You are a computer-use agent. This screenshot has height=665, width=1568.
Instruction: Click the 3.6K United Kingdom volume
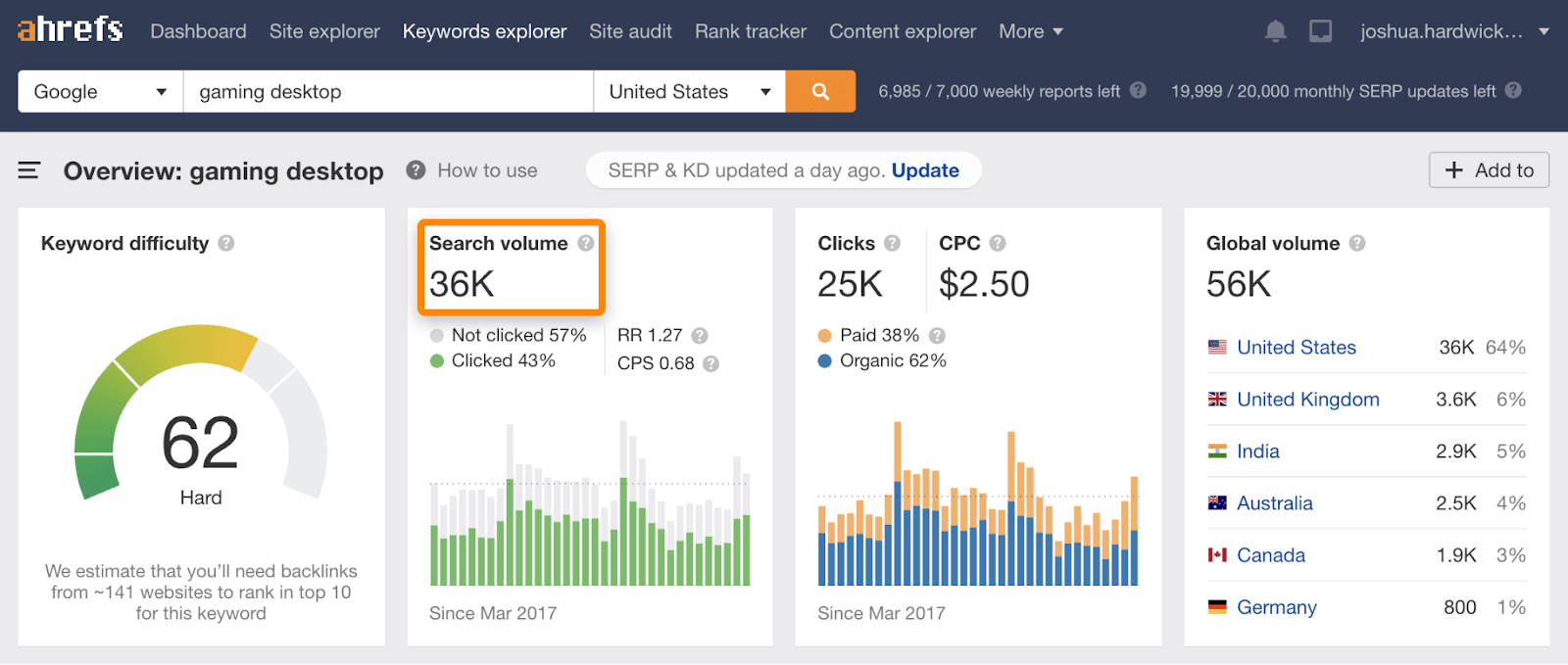pos(1456,399)
